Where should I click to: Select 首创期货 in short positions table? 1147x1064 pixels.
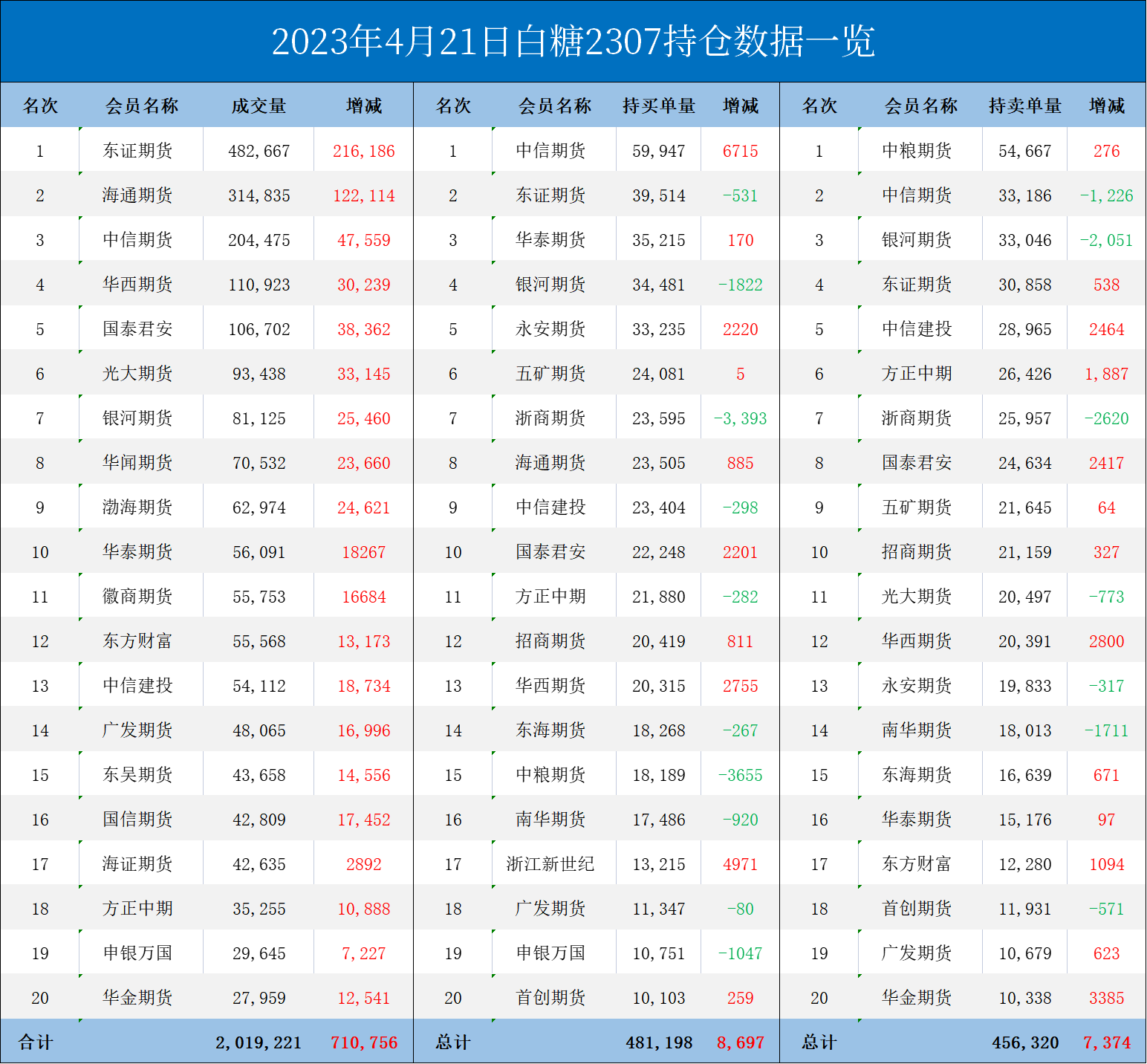(917, 909)
